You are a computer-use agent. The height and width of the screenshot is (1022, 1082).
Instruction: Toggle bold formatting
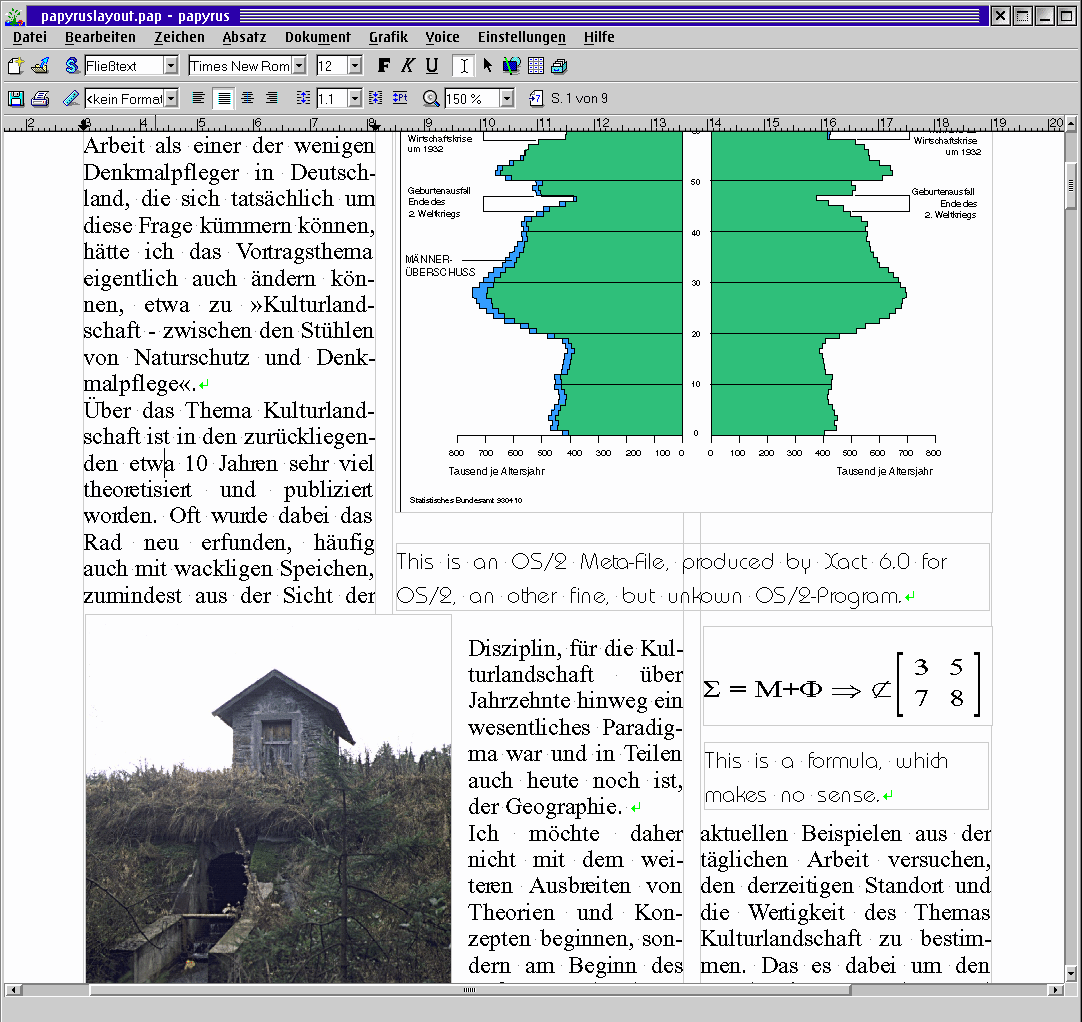click(383, 66)
